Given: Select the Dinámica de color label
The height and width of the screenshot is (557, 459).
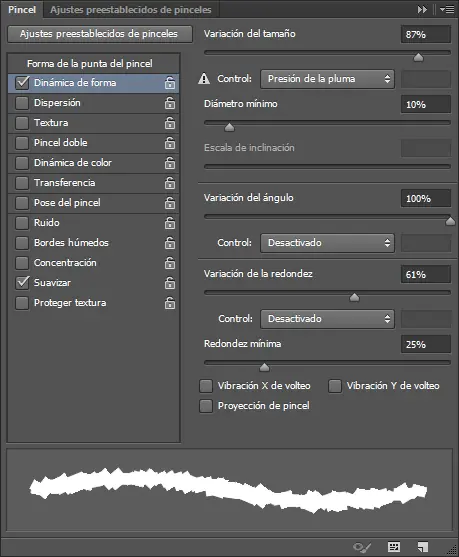Looking at the screenshot, I should pyautogui.click(x=73, y=163).
